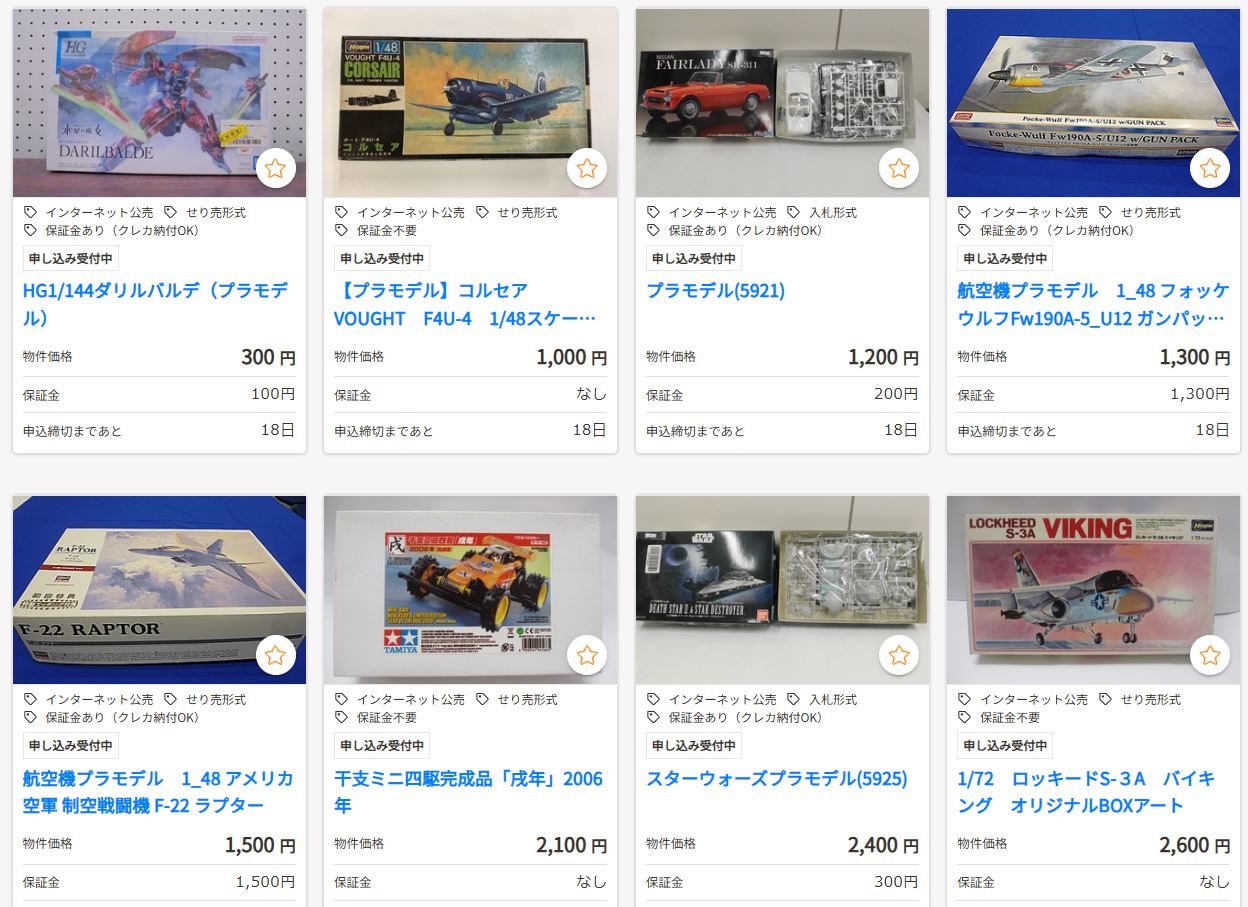The width and height of the screenshot is (1248, 907).
Task: Favorite the HG1/144 Darilbalde listing star
Action: tap(275, 168)
